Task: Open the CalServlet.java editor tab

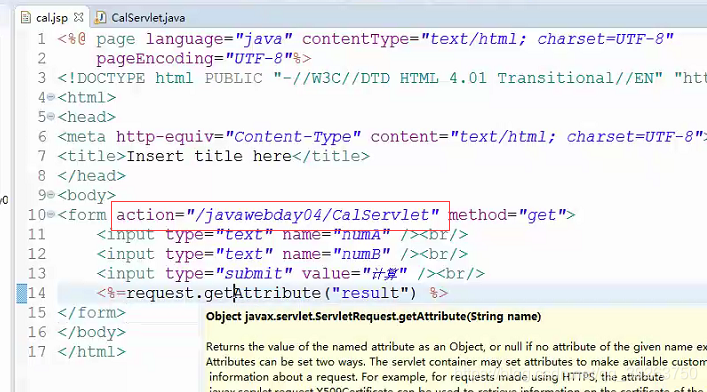Action: pos(148,18)
